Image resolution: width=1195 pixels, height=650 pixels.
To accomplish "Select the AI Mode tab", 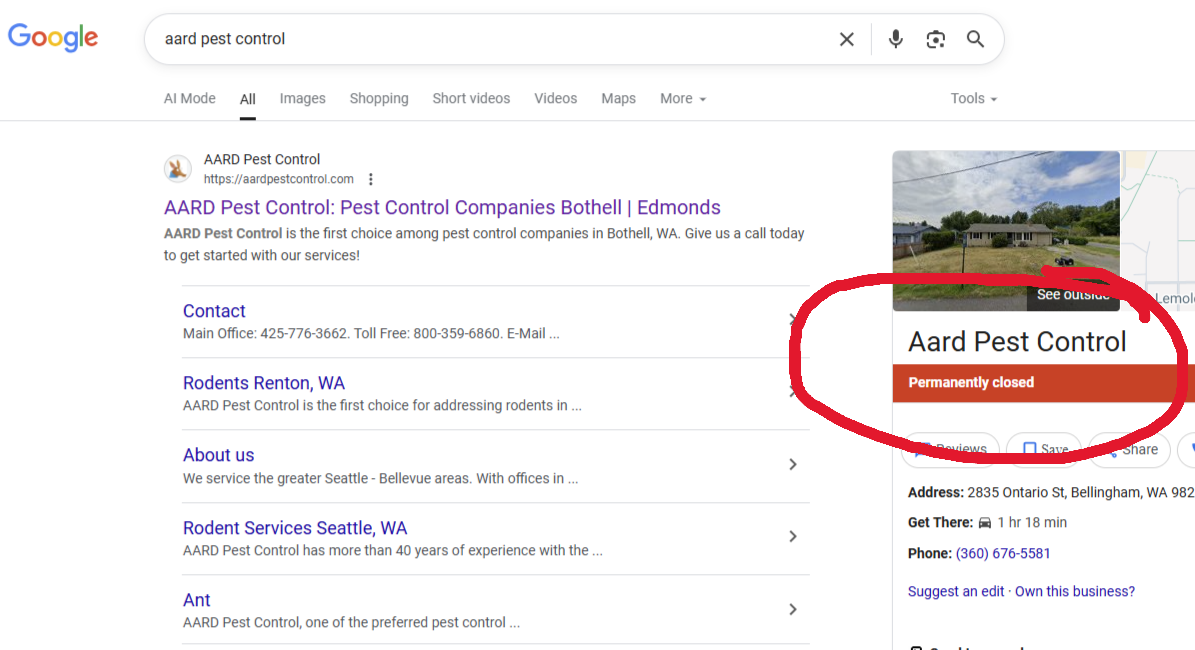I will coord(189,99).
